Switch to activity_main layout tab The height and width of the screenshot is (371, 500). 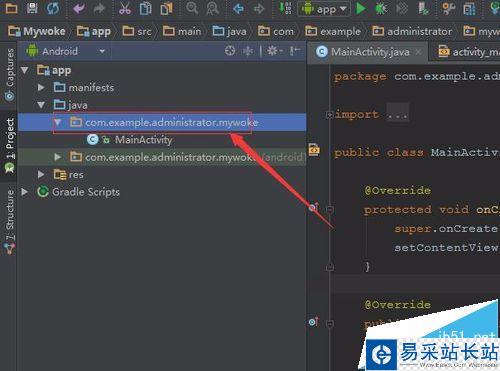468,52
